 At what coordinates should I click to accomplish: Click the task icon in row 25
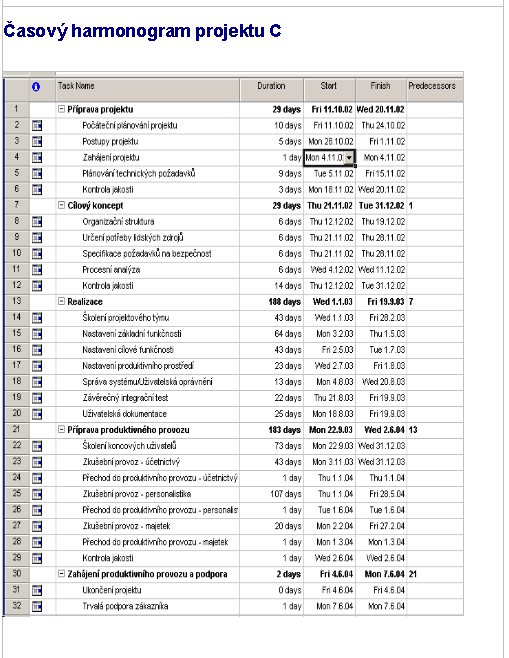(37, 494)
